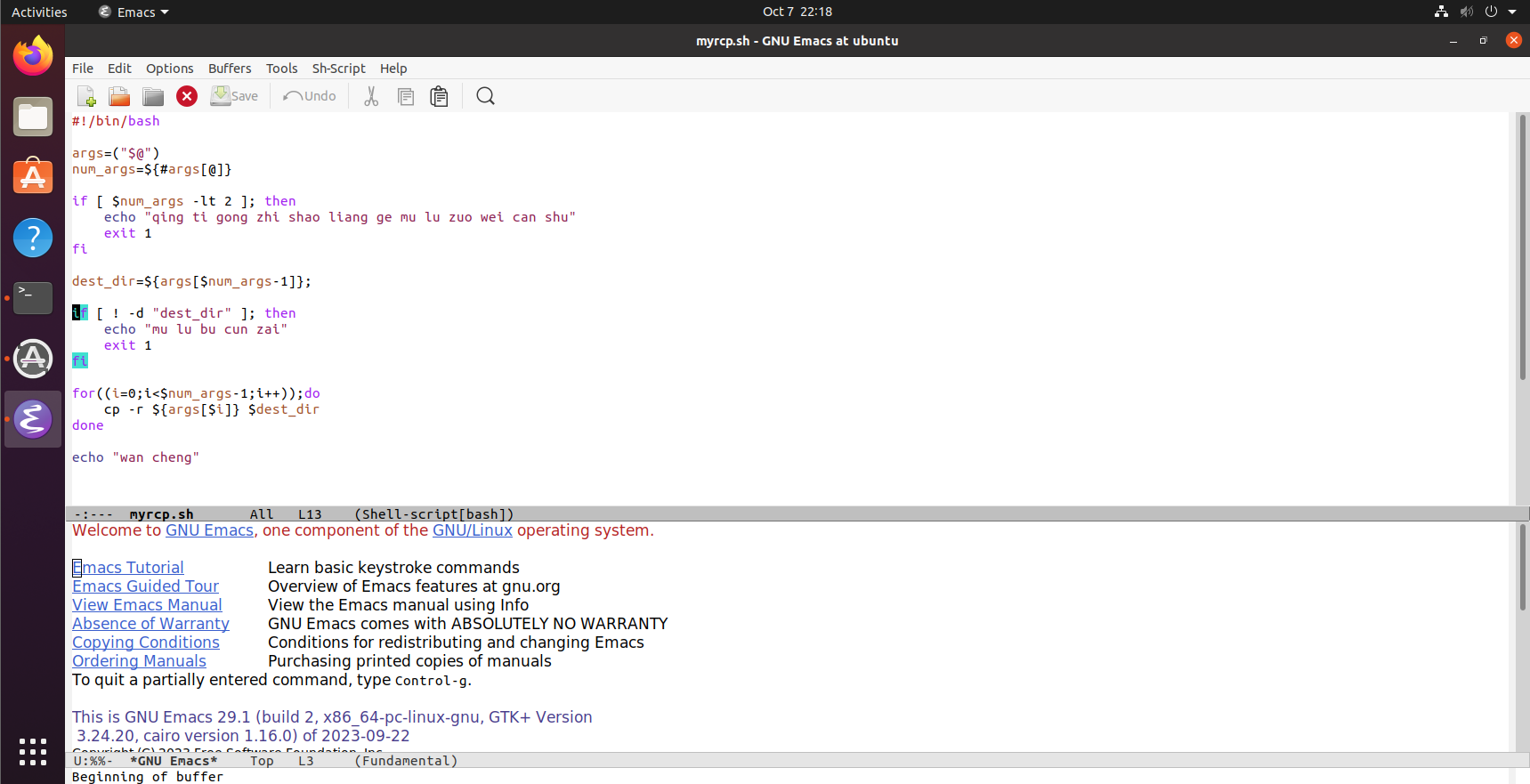Click the Paste clipboard icon
This screenshot has height=784, width=1530.
[439, 96]
